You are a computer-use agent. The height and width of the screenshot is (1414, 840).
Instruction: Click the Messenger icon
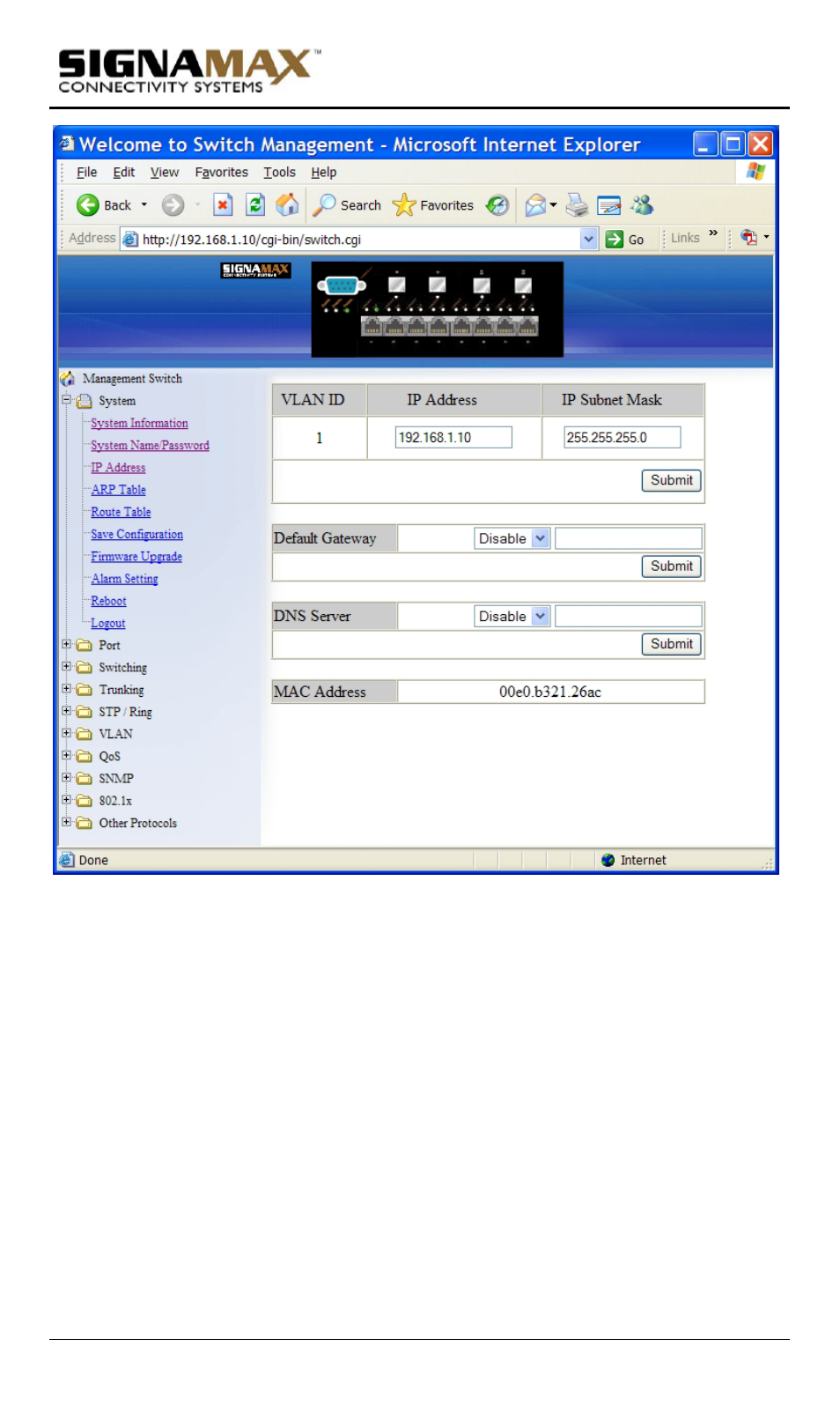coord(642,205)
